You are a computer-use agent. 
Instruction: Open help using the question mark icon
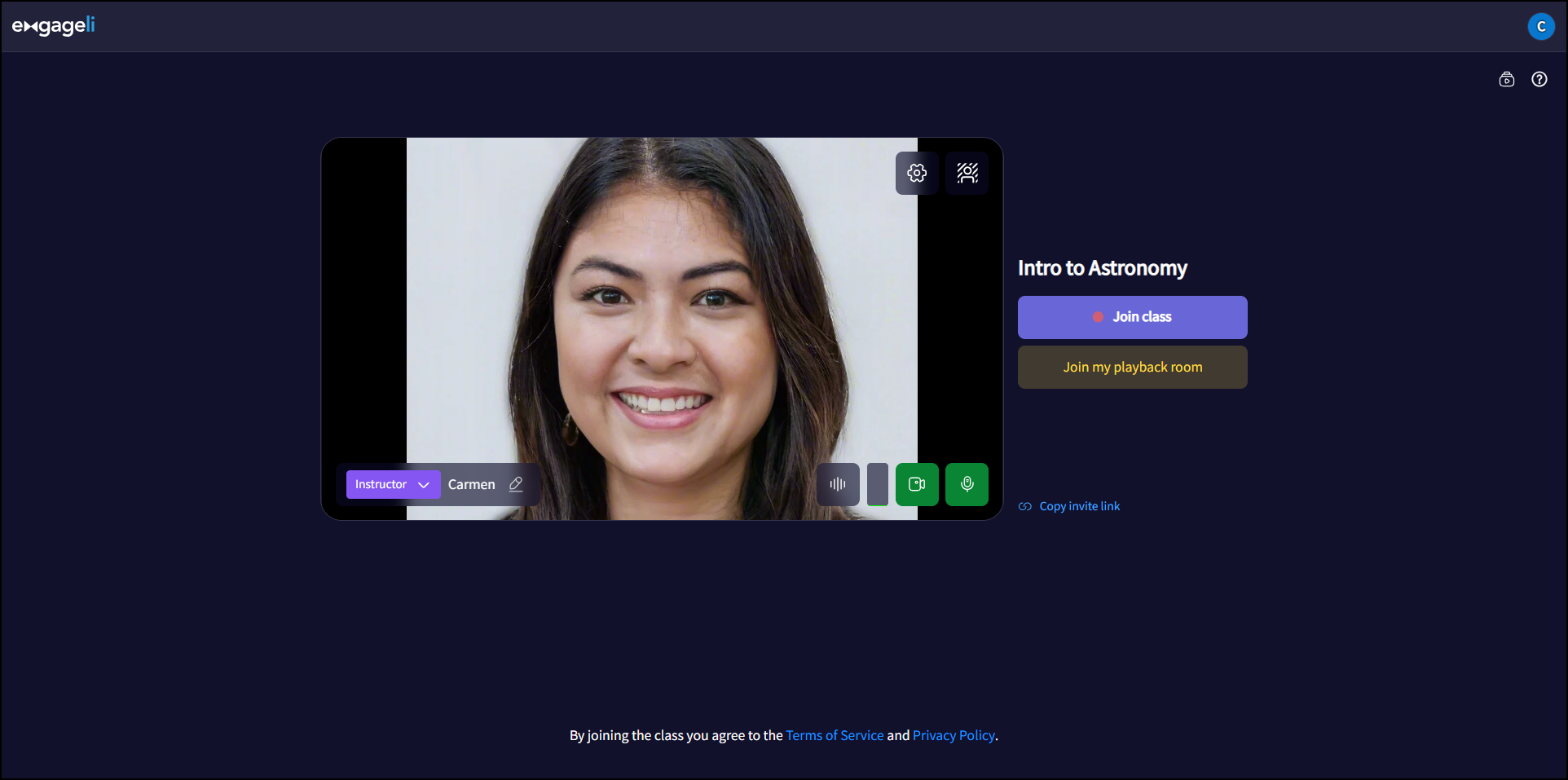coord(1540,79)
